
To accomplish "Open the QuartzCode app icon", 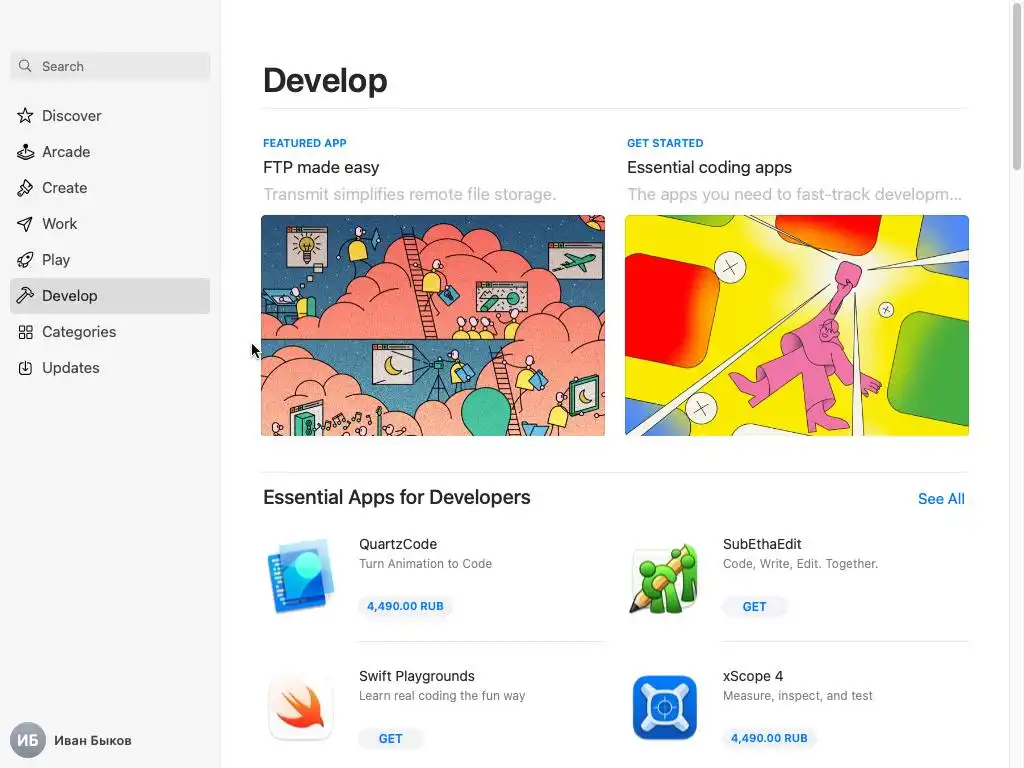I will tap(300, 575).
